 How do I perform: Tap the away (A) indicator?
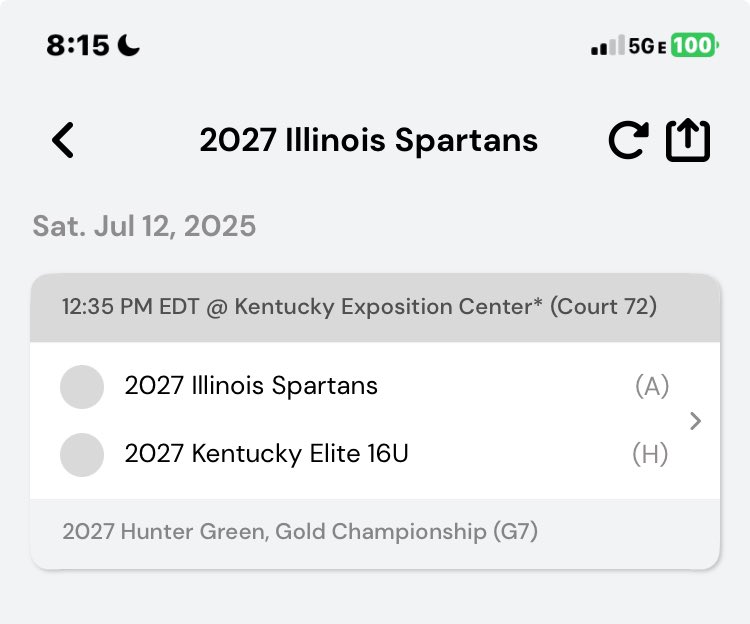pos(652,386)
